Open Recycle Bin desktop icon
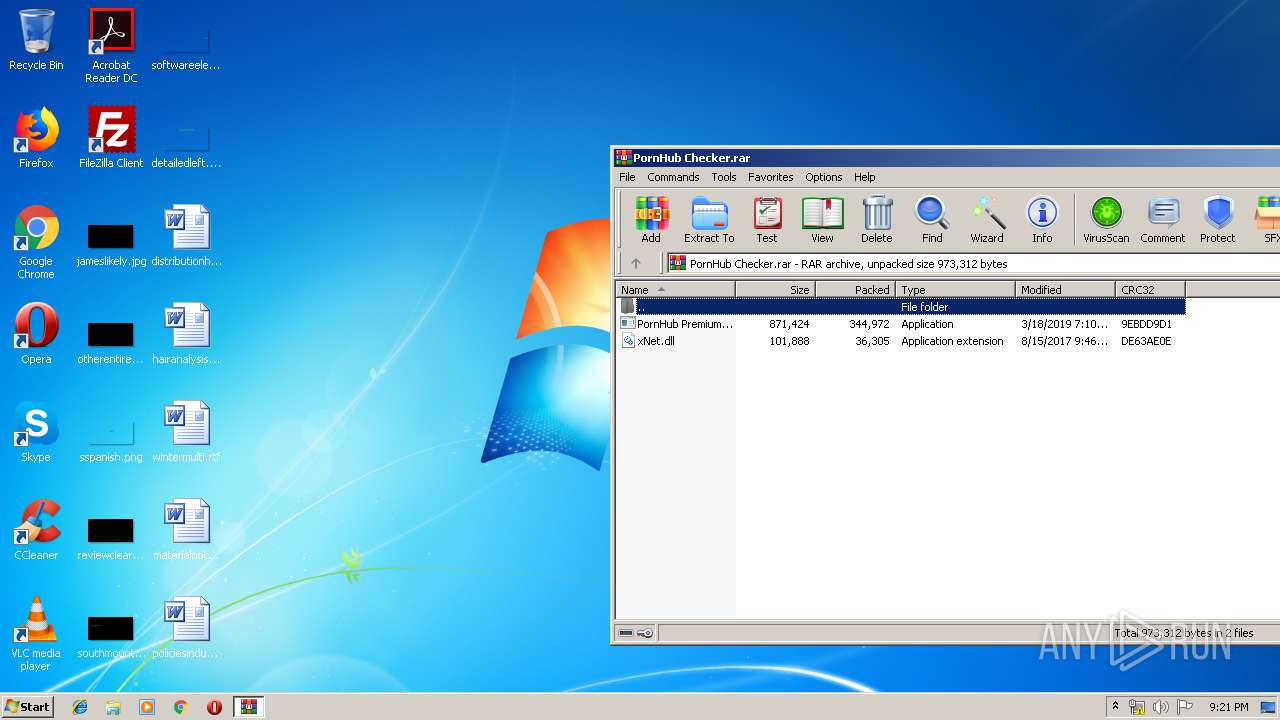 tap(36, 40)
